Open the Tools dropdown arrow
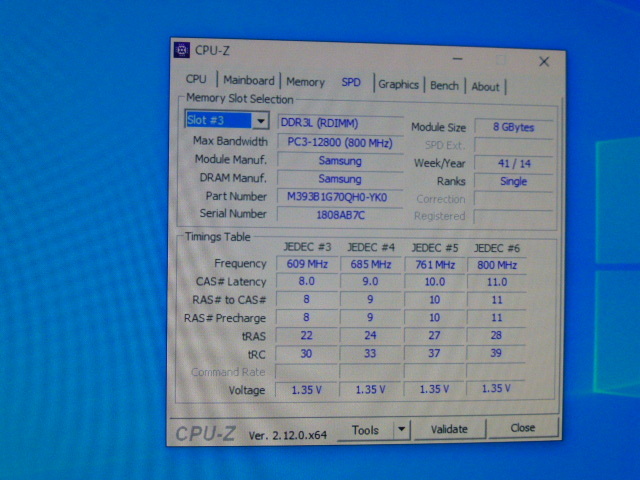This screenshot has height=480, width=640. 402,429
